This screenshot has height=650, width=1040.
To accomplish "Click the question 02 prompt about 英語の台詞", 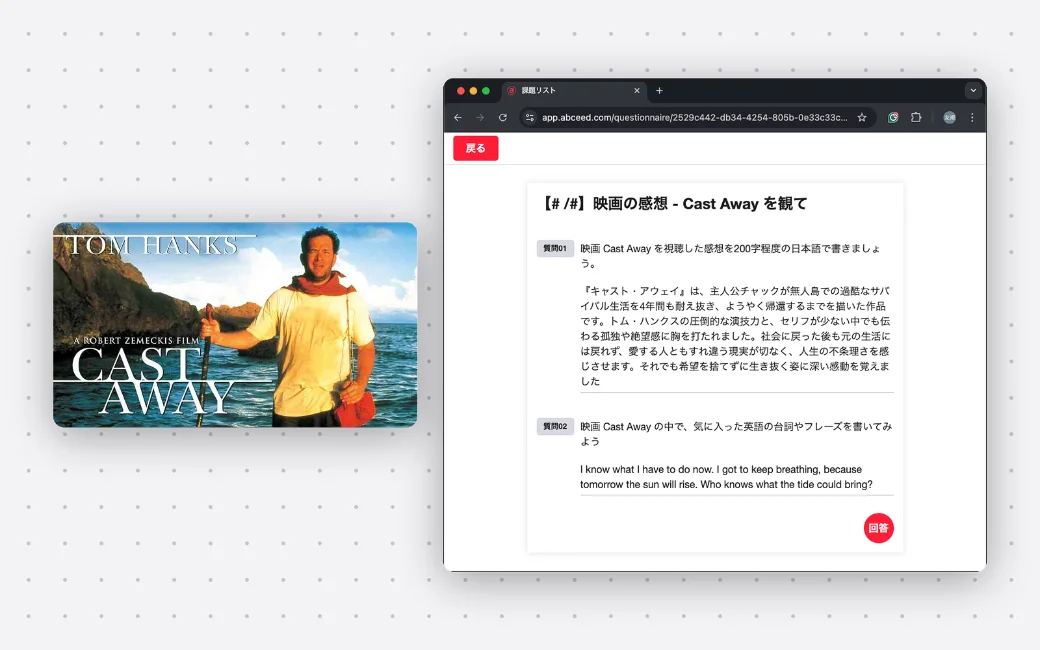I will pos(736,434).
